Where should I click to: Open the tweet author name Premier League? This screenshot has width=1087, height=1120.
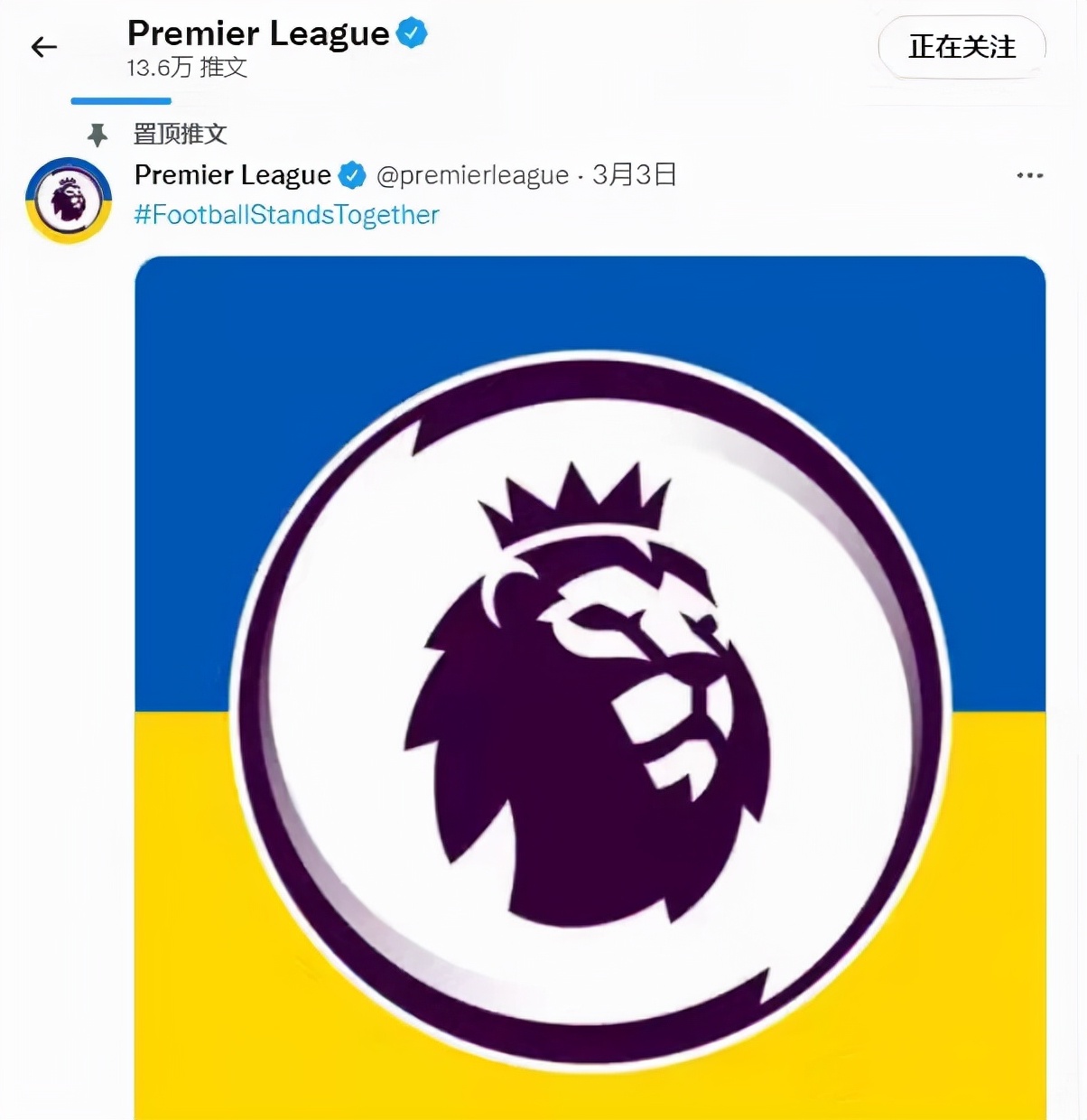coord(232,175)
